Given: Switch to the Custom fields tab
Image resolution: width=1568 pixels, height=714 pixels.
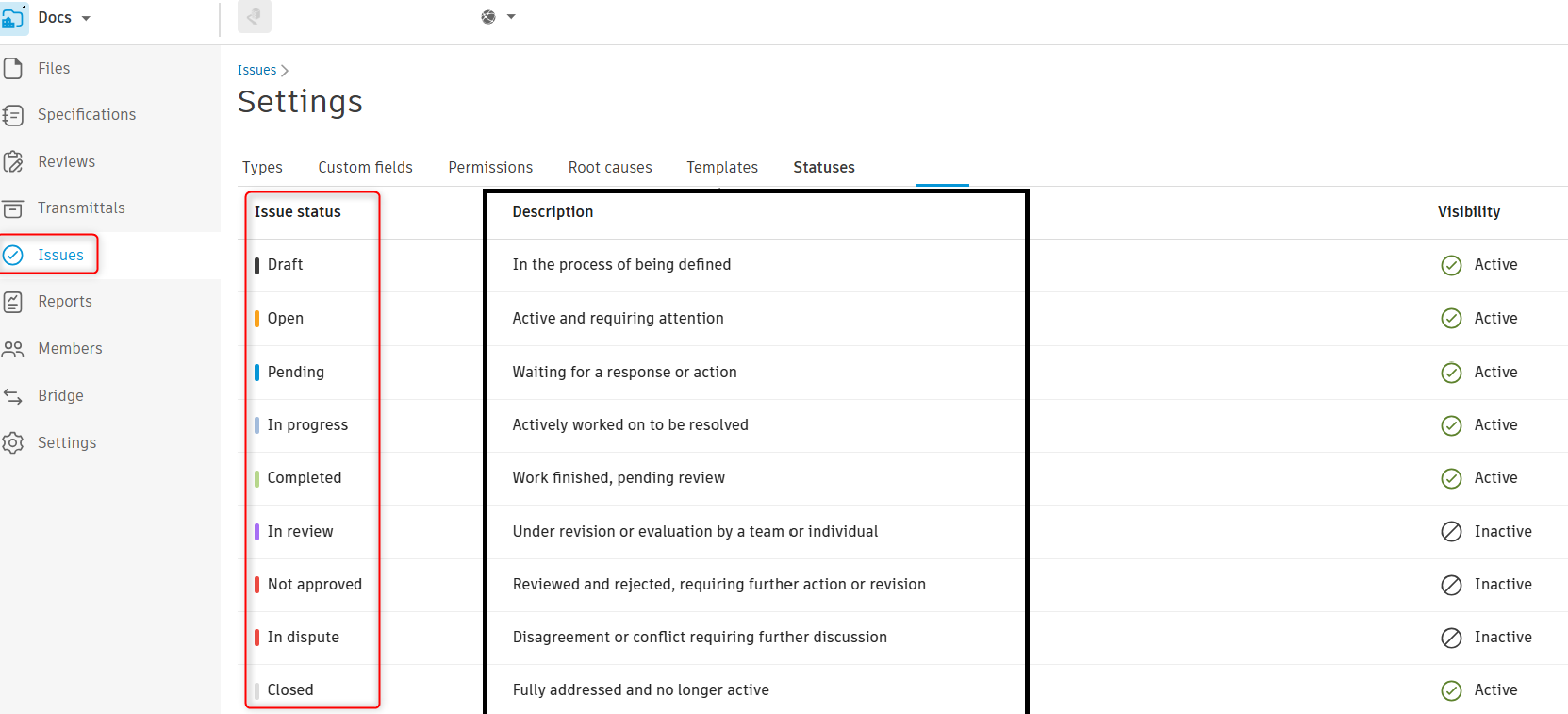Looking at the screenshot, I should click(365, 167).
